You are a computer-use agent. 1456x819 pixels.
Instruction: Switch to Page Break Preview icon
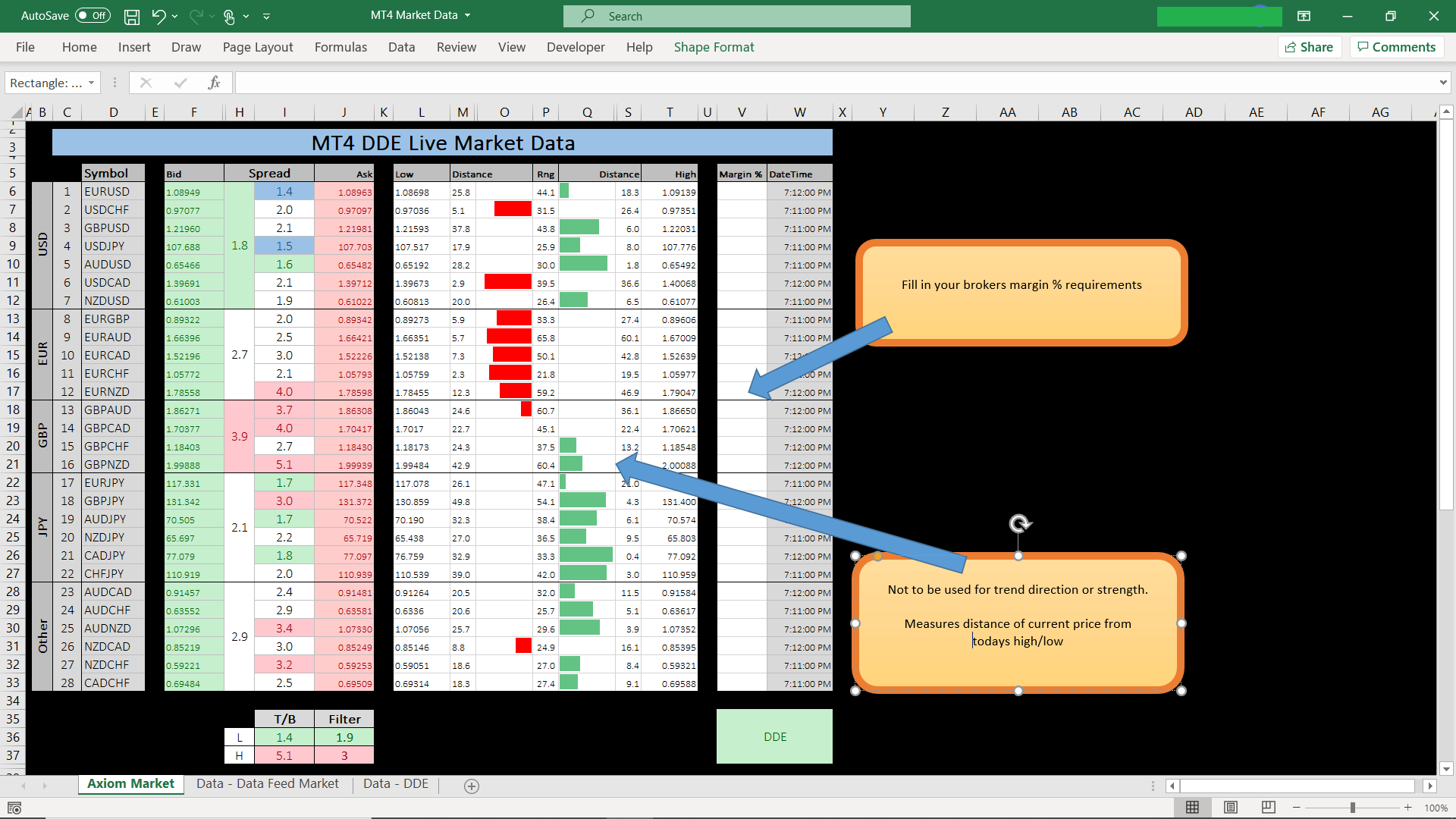[1268, 808]
